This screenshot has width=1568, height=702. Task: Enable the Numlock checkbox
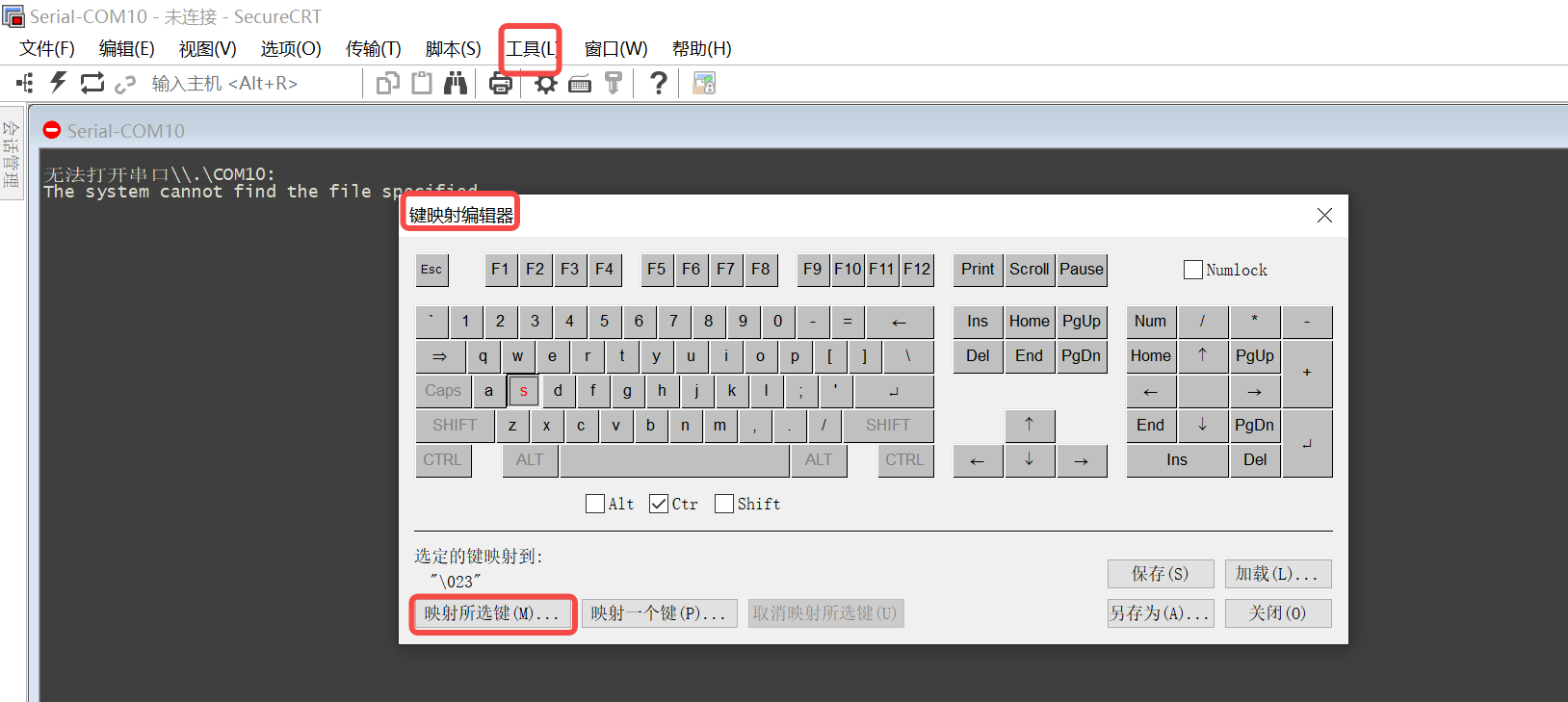coord(1193,270)
